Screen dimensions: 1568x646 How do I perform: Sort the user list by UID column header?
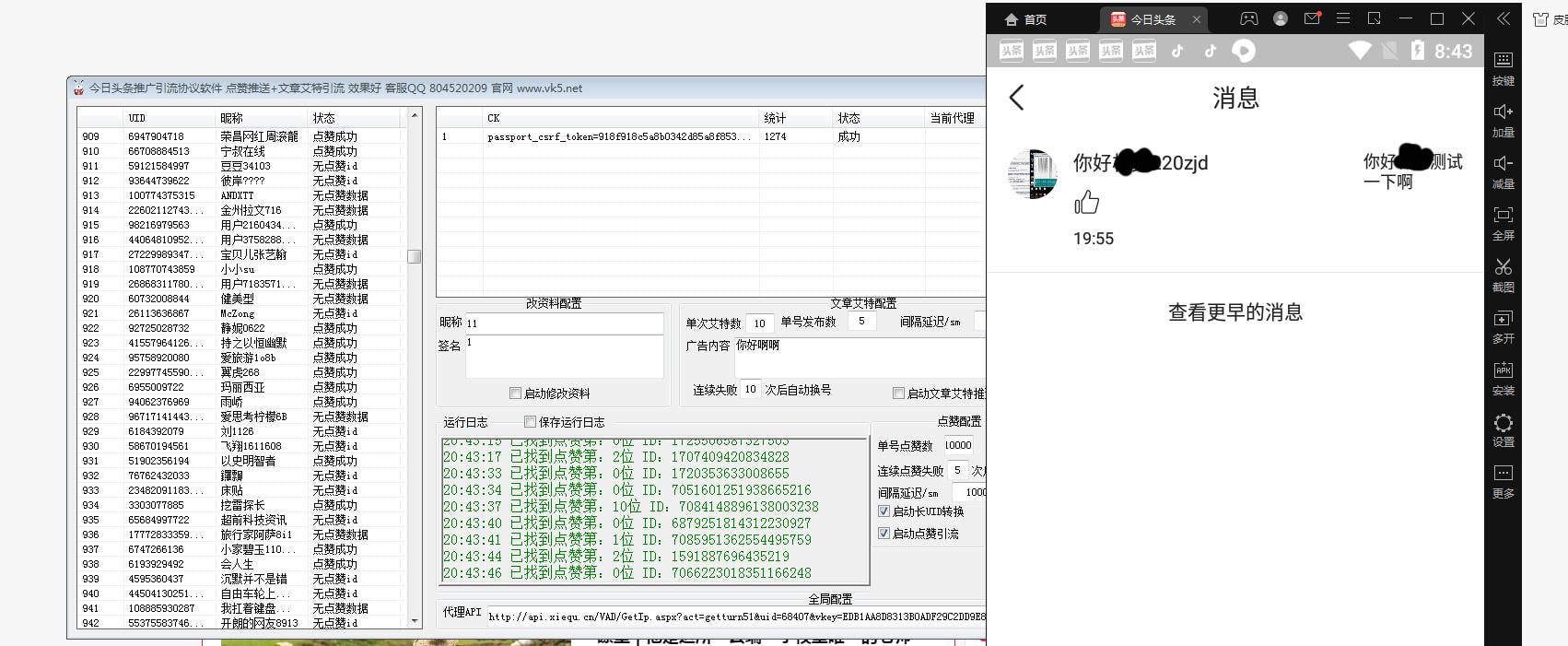pos(169,118)
